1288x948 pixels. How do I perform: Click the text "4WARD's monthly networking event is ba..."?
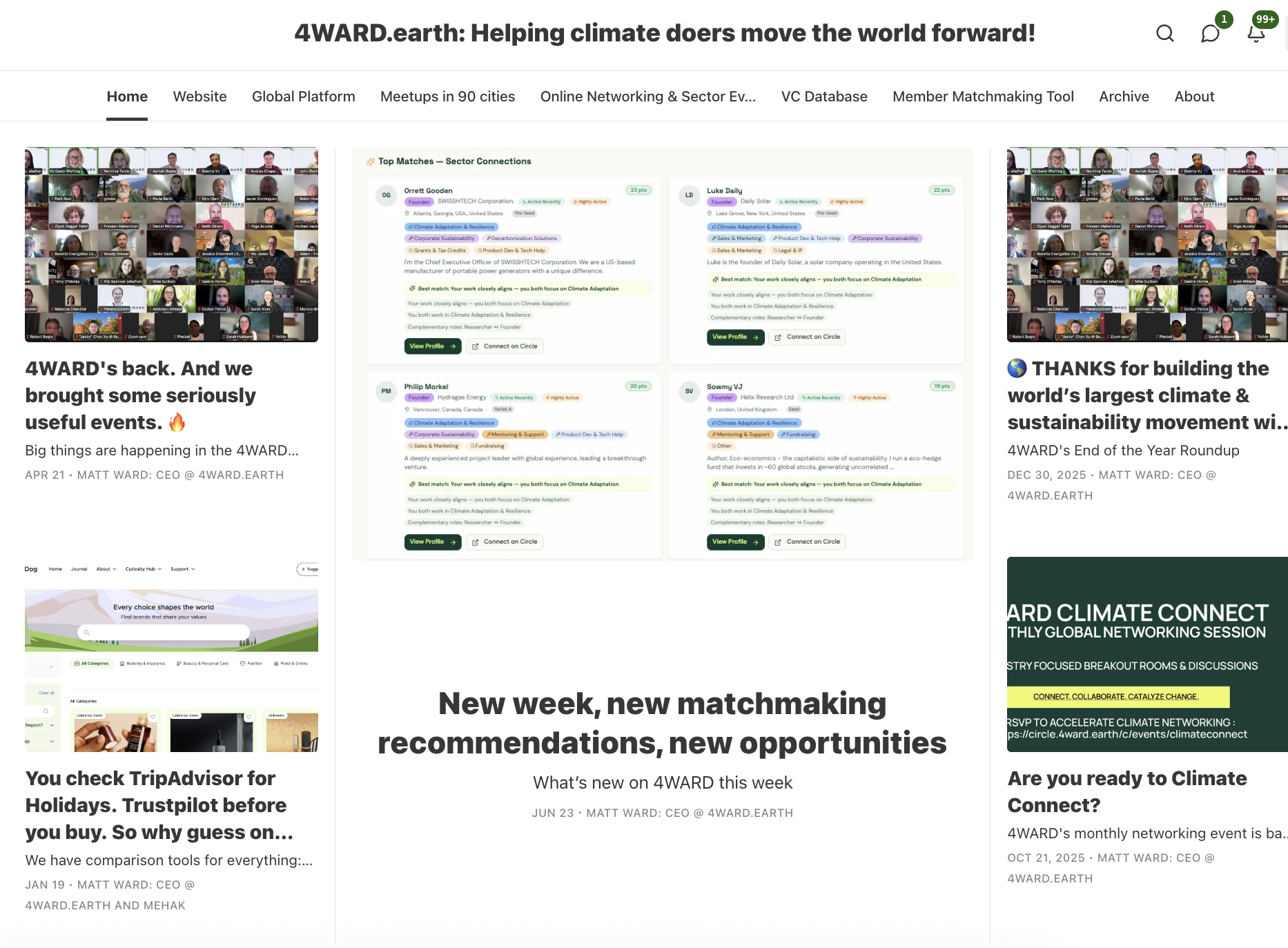tap(1147, 833)
